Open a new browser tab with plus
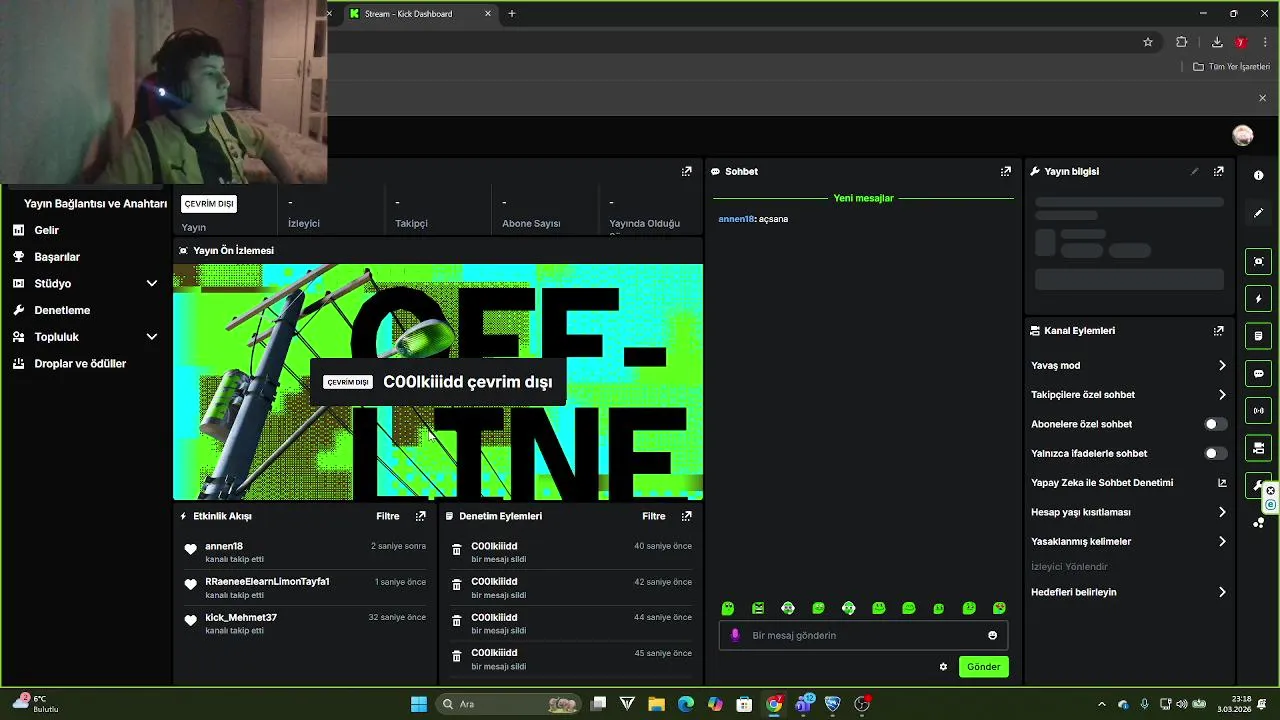 (x=512, y=14)
